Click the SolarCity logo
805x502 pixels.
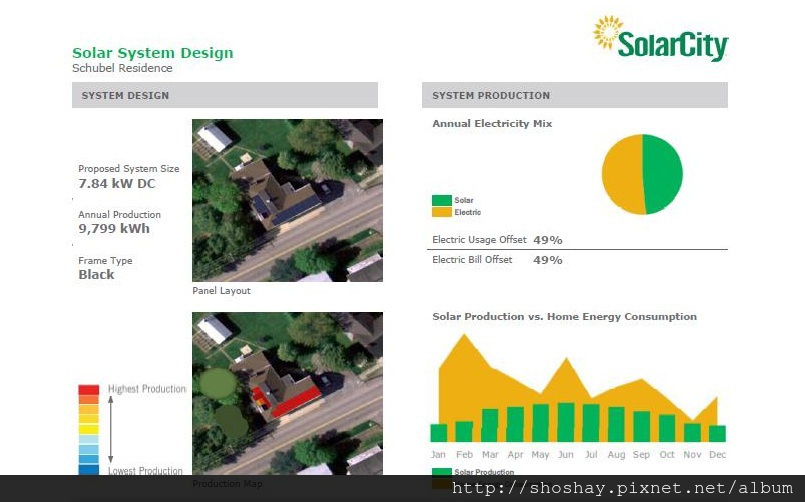pos(661,38)
